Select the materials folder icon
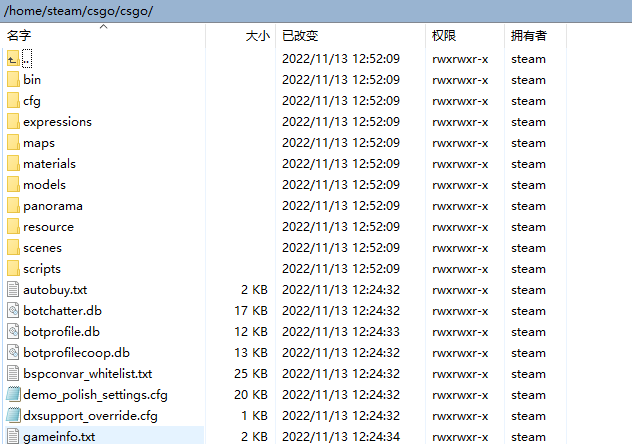 (13, 163)
